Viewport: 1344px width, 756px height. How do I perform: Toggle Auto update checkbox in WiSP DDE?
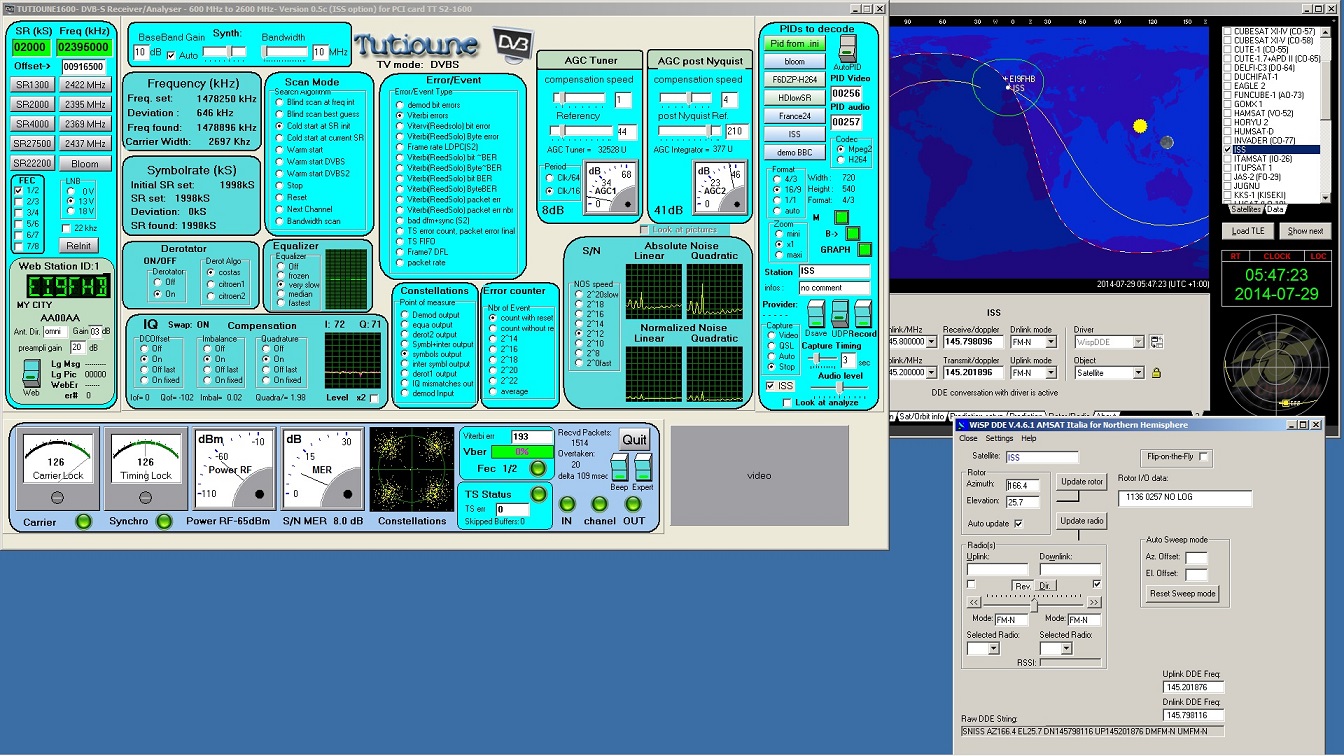click(x=1018, y=523)
